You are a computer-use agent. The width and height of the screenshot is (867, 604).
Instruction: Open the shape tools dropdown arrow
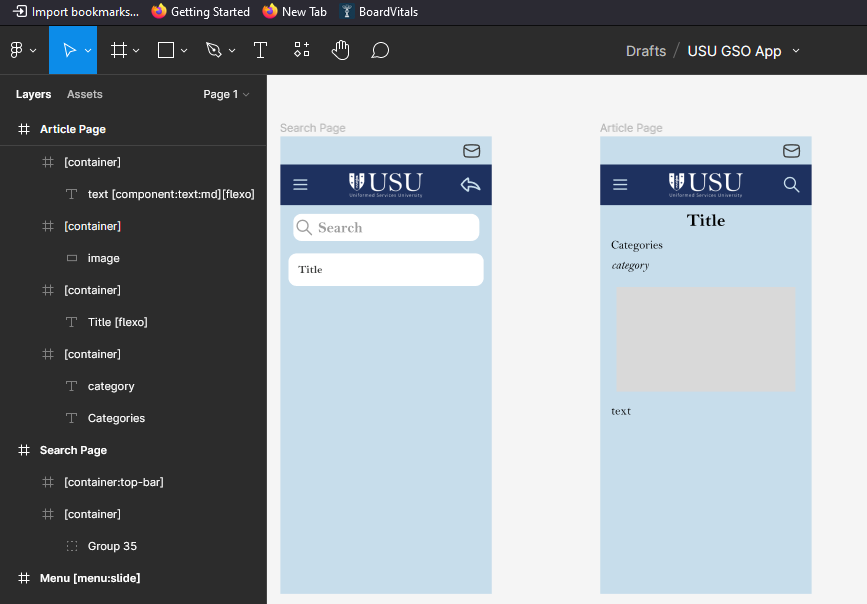pos(184,50)
